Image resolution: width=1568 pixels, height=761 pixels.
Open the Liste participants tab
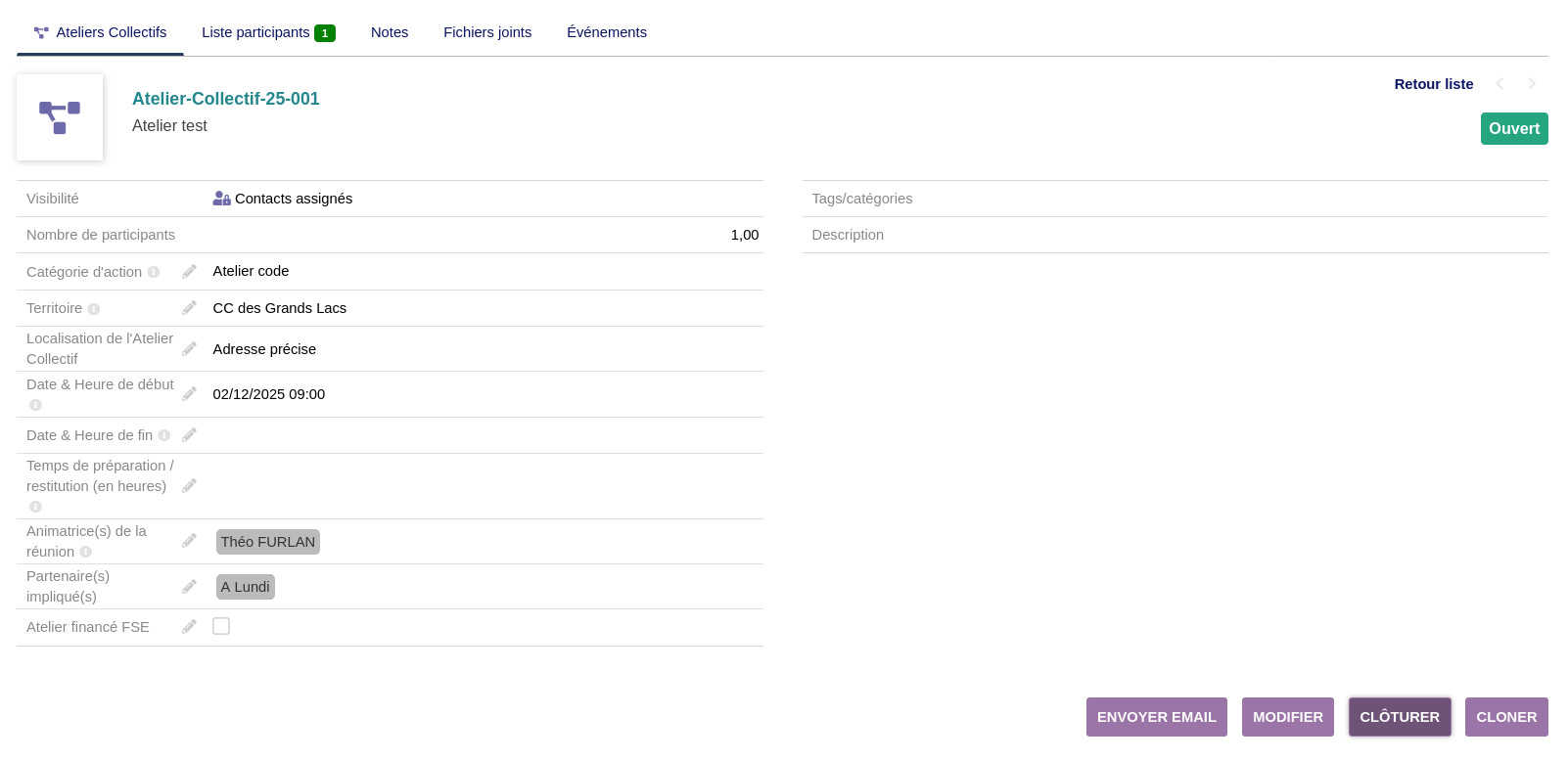coord(267,32)
